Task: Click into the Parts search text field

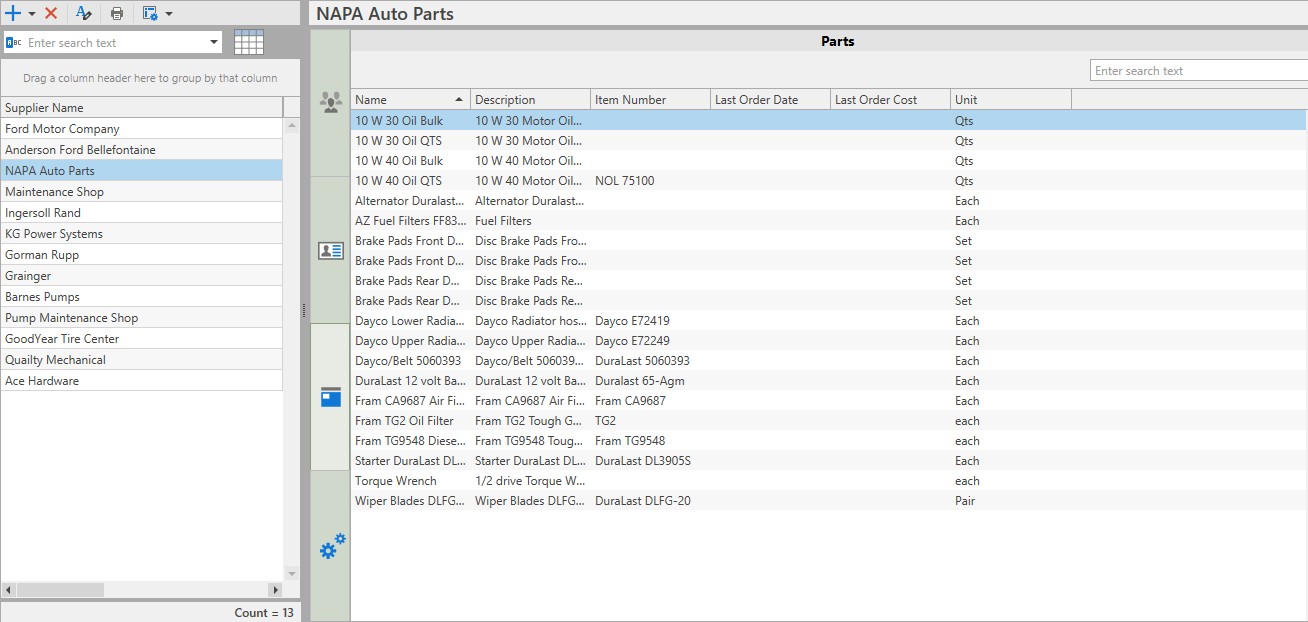Action: pyautogui.click(x=1199, y=71)
